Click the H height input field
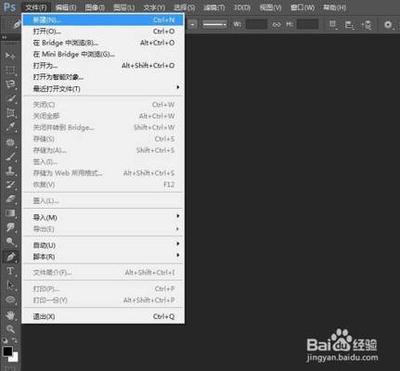This screenshot has height=371, width=400. (x=307, y=25)
